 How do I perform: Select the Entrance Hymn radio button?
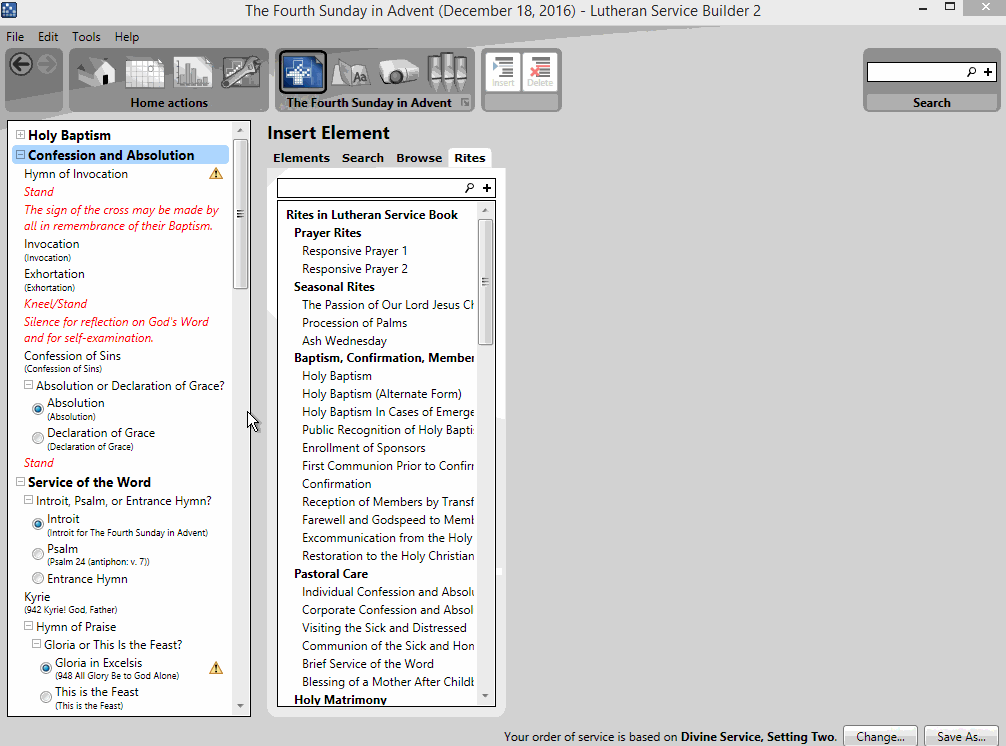38,578
